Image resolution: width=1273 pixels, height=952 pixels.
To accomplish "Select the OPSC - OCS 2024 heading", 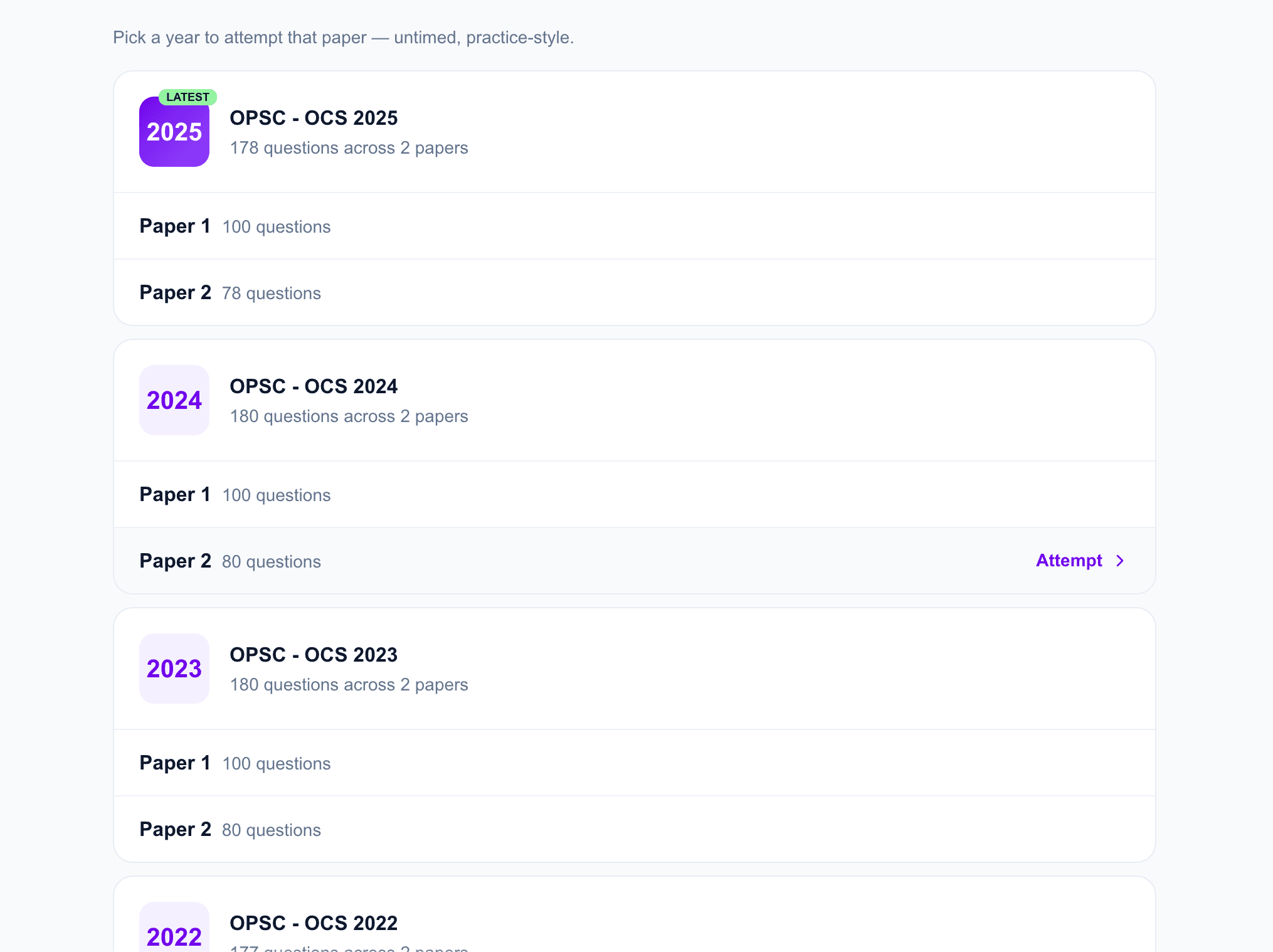I will [x=314, y=386].
